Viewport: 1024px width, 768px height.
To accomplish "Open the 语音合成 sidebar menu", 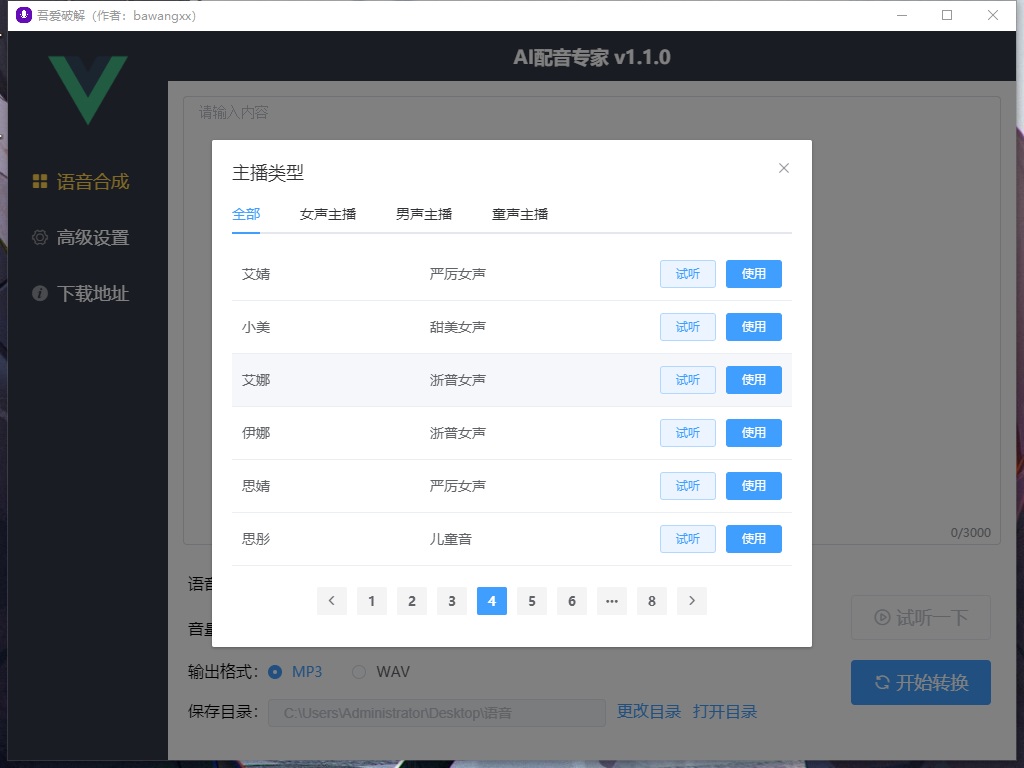I will (81, 182).
